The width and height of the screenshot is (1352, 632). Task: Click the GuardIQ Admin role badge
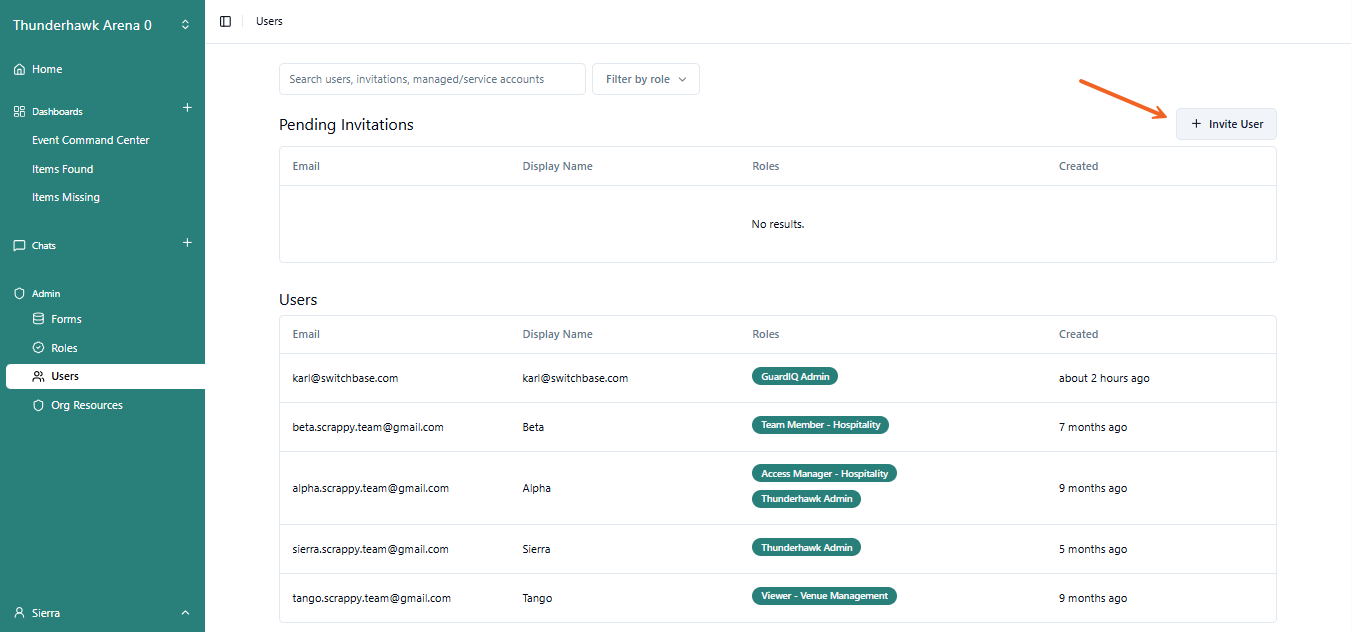pyautogui.click(x=794, y=376)
